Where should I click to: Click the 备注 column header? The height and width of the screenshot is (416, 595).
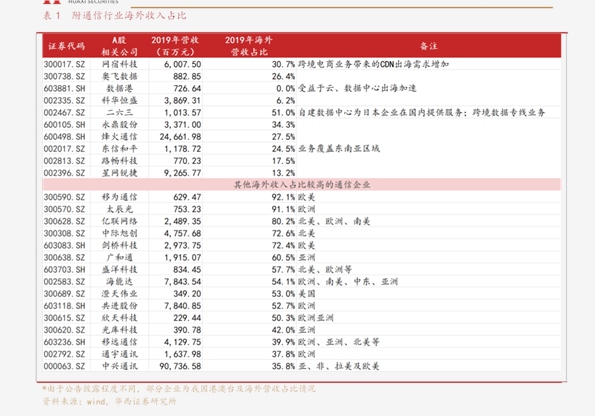tap(429, 46)
